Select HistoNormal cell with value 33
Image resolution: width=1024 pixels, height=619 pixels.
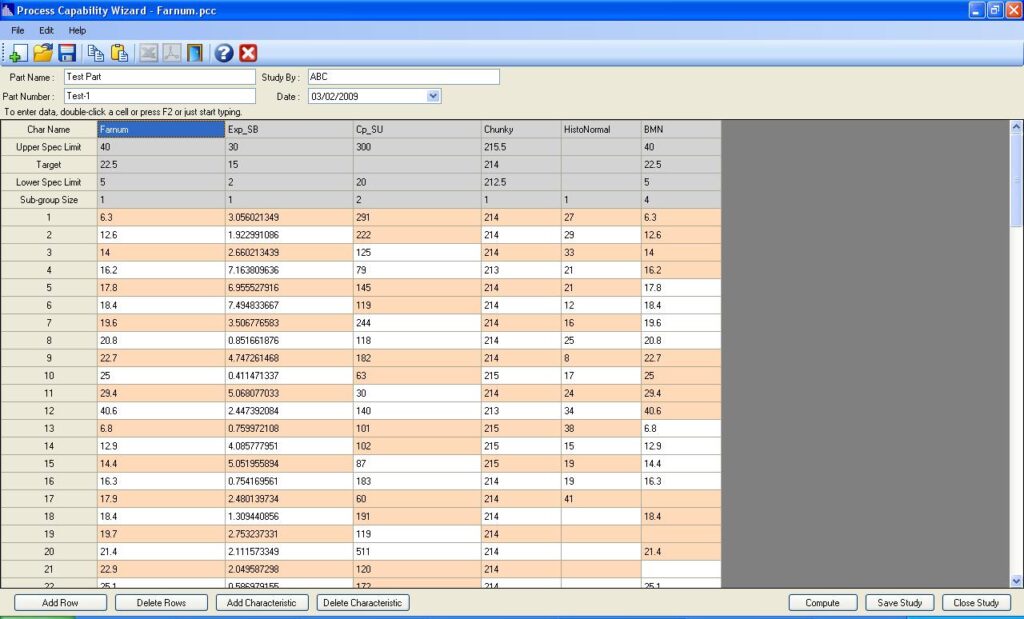click(601, 253)
